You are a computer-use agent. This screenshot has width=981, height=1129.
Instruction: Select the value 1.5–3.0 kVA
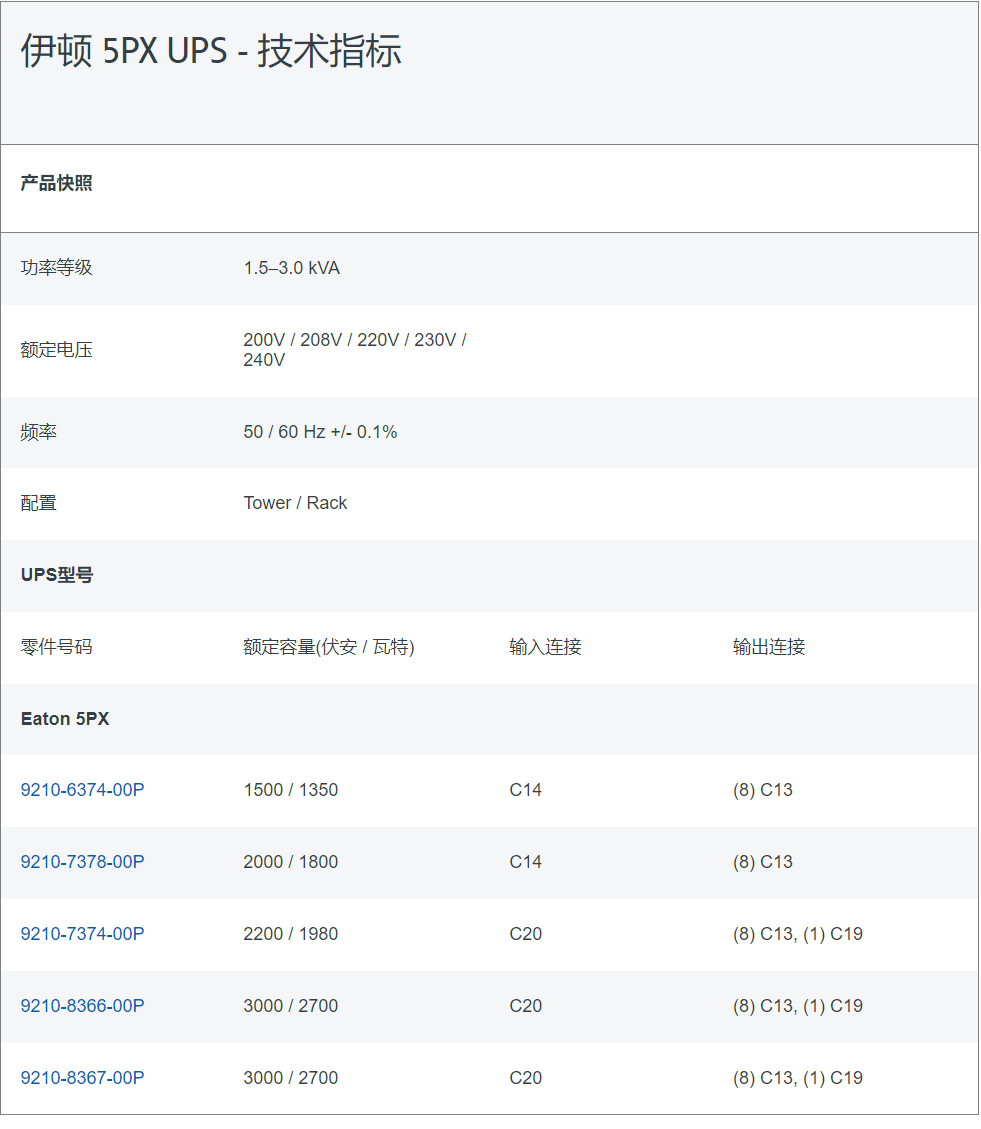tap(292, 268)
